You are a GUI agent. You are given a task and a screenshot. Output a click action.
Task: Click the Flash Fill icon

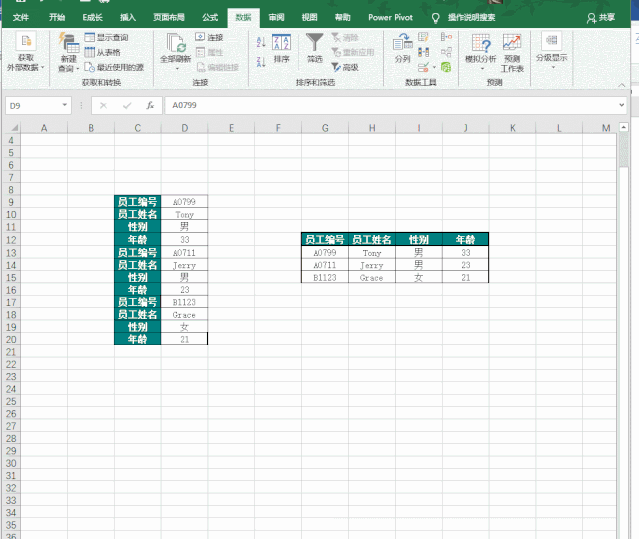coord(423,37)
